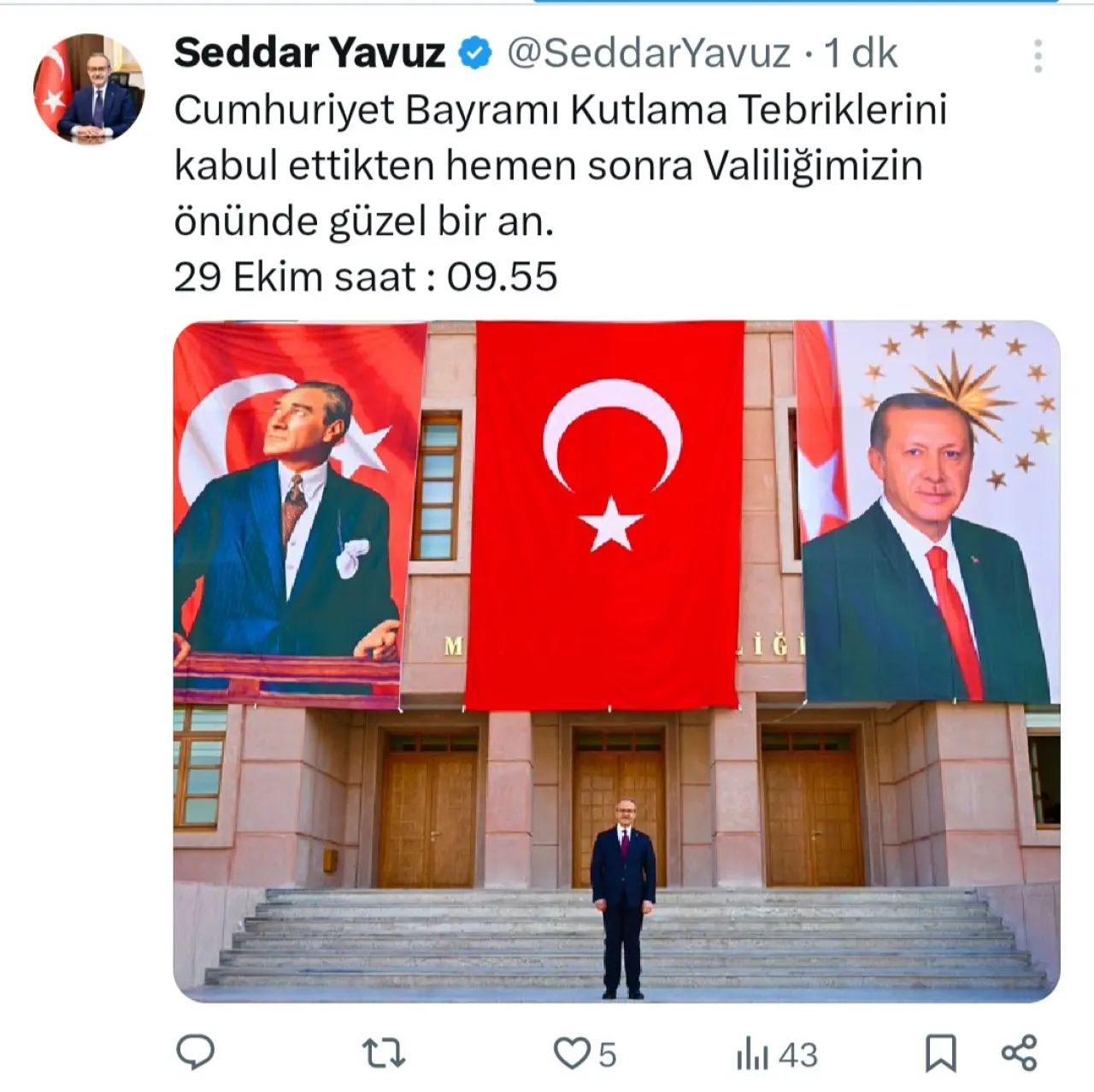Open the Seddar Yavuz display name
The height and width of the screenshot is (1092, 1094).
click(x=309, y=53)
